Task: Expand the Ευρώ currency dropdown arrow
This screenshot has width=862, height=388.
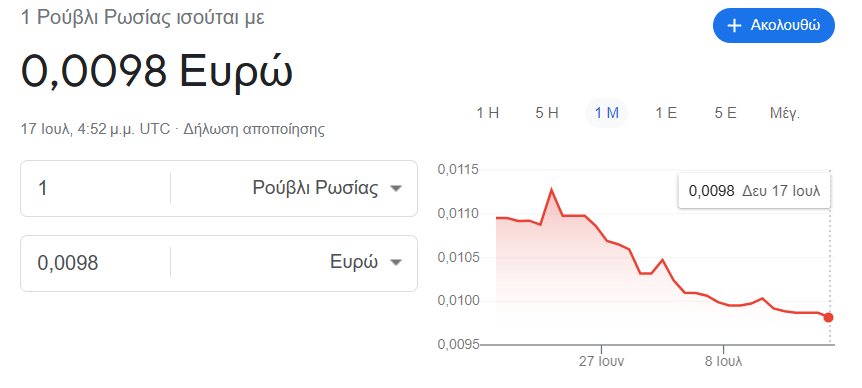Action: click(x=396, y=263)
